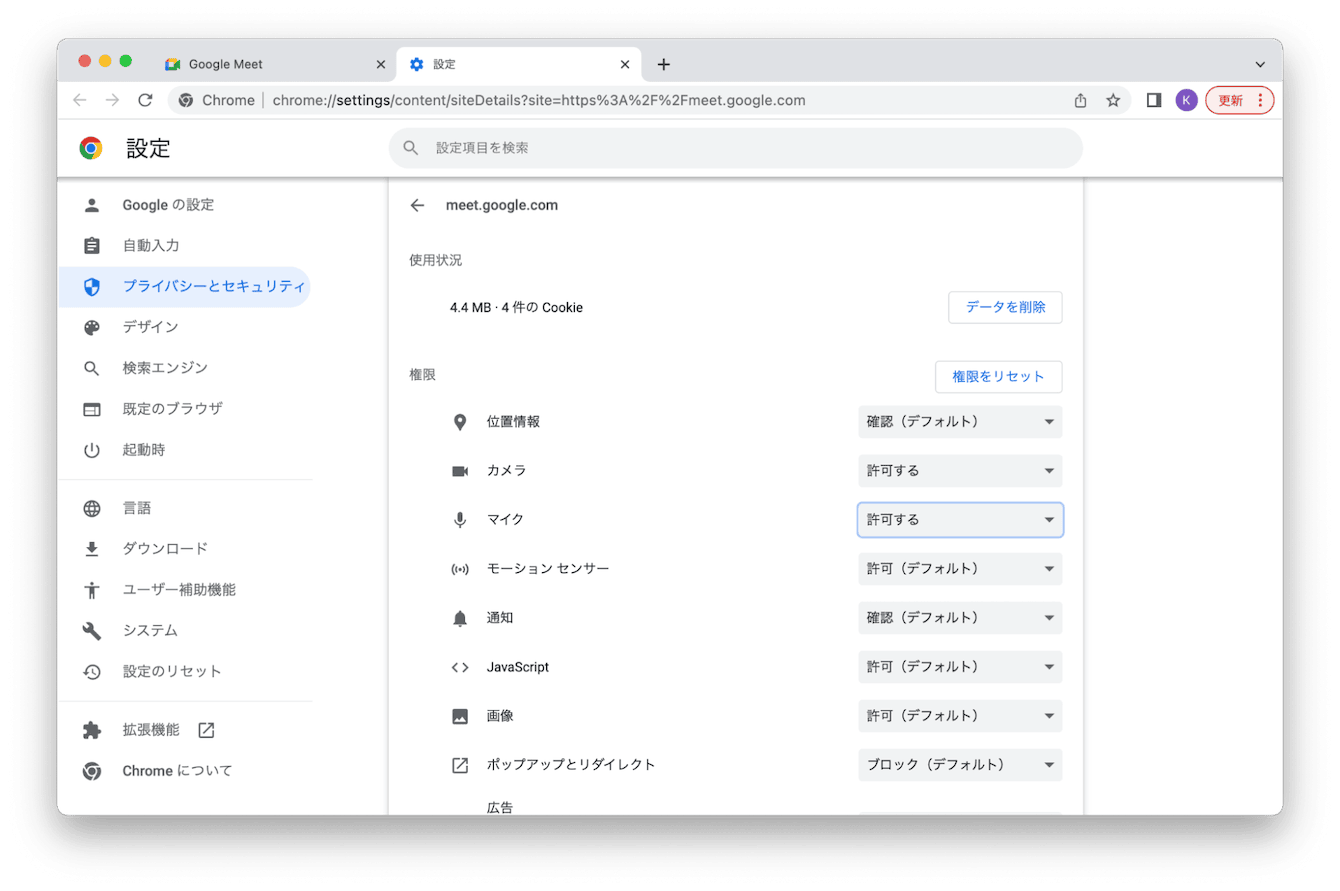Bookmark this page with the star icon
The height and width of the screenshot is (891, 1340).
tap(1113, 100)
